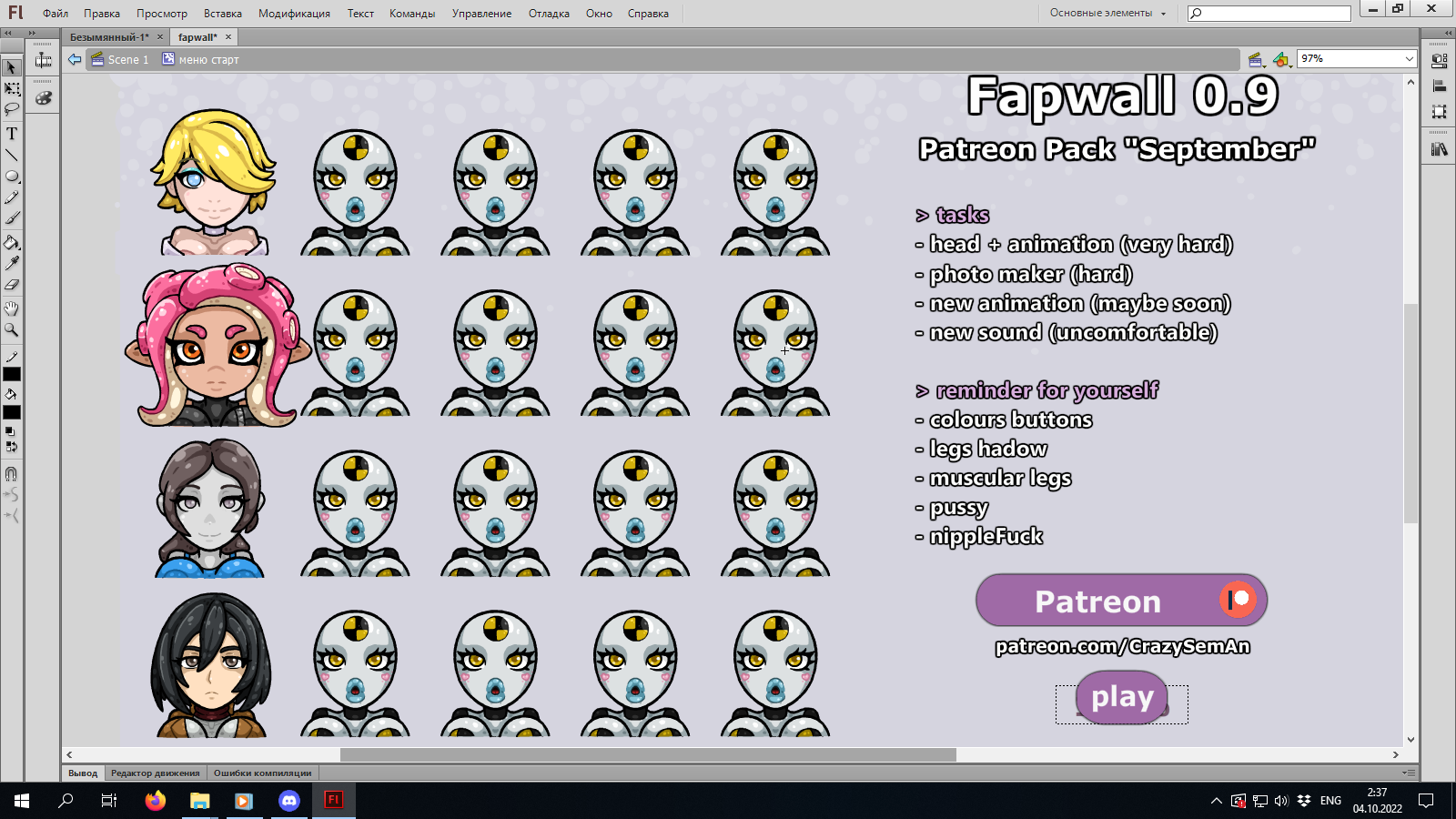Go back to previous scene with arrow
Viewport: 1456px width, 819px height.
[x=75, y=59]
